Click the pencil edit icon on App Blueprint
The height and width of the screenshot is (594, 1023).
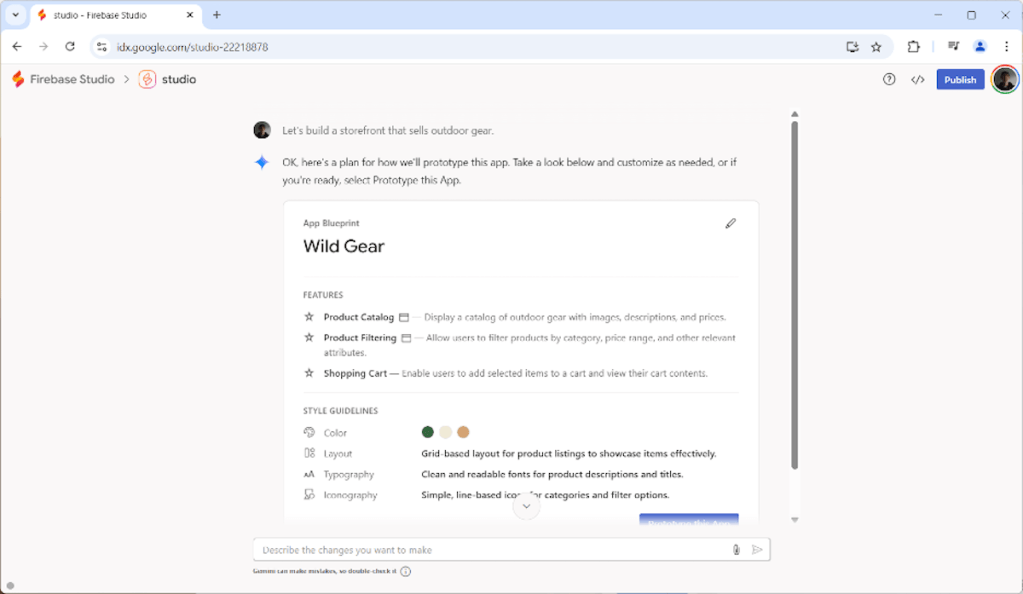point(730,224)
